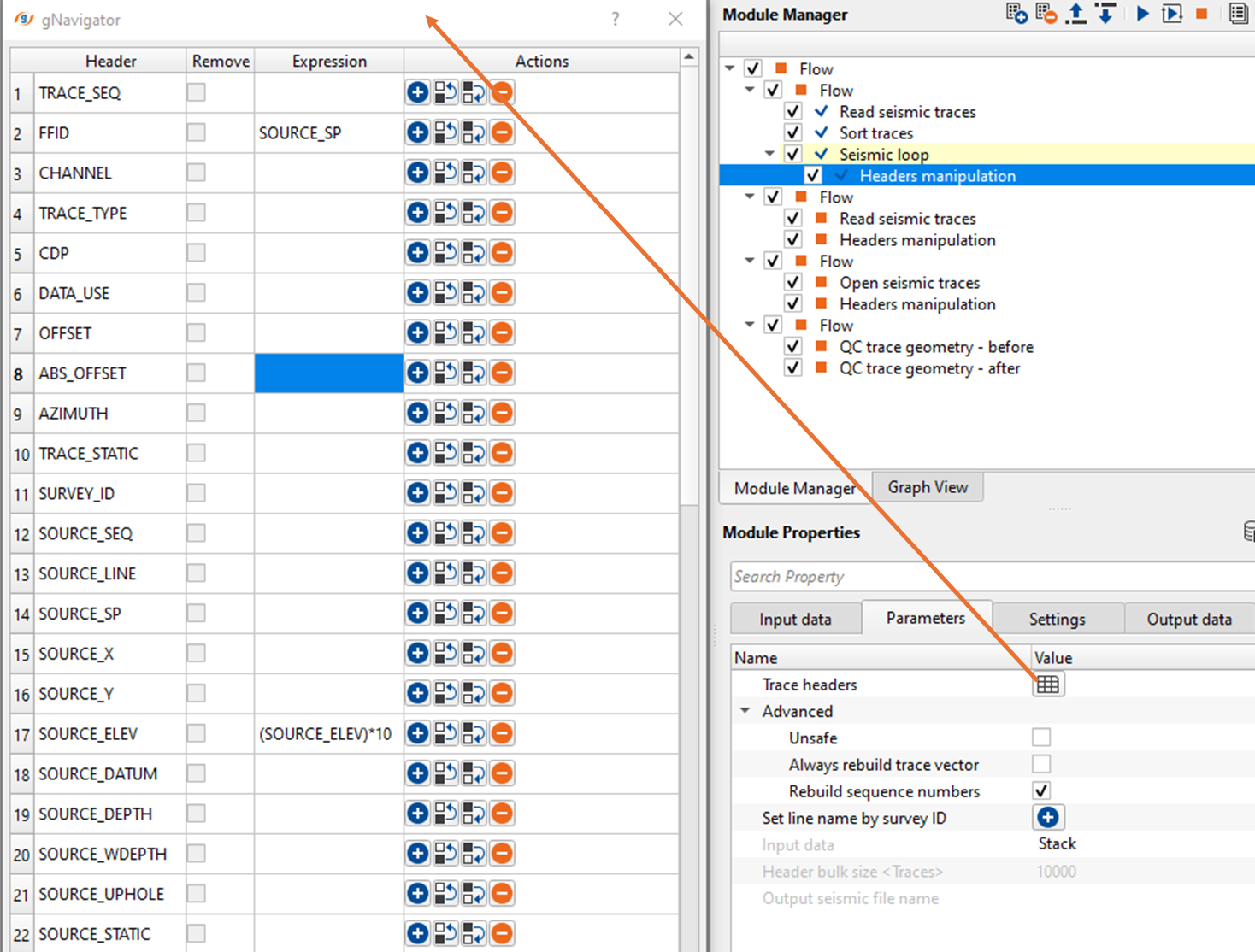Screen dimensions: 1255x952
Task: Click the orange Stop square in toolbar
Action: [x=1201, y=14]
